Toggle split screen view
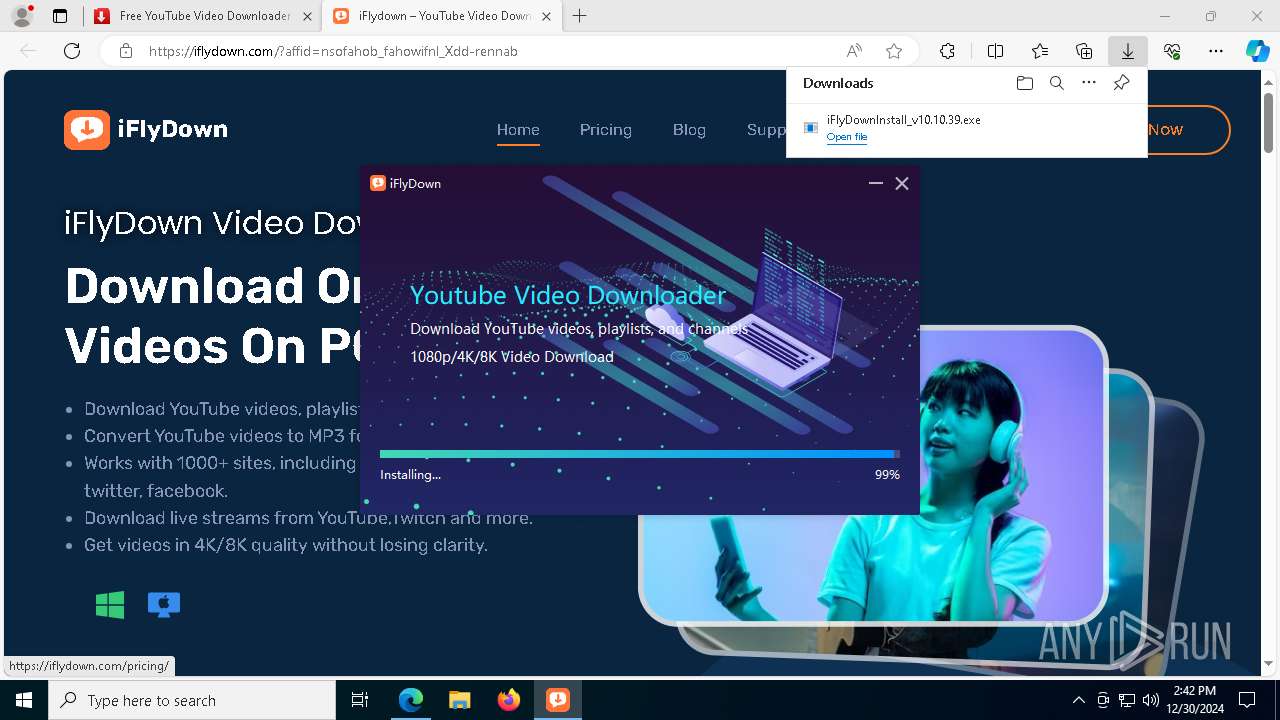1280x720 pixels. [995, 51]
